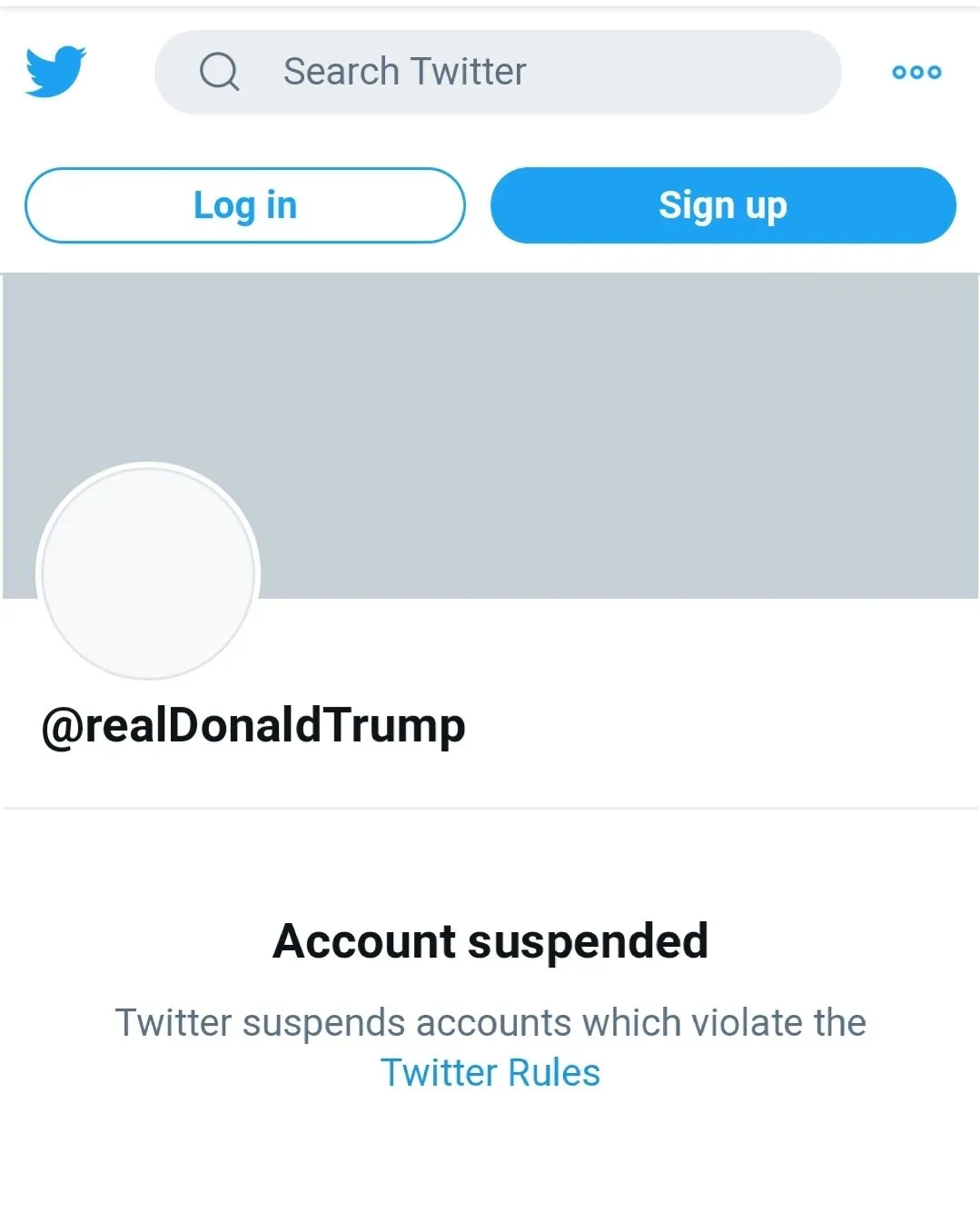Click 'violate the' in the suspension notice
The height and width of the screenshot is (1232, 980).
pos(778,1023)
